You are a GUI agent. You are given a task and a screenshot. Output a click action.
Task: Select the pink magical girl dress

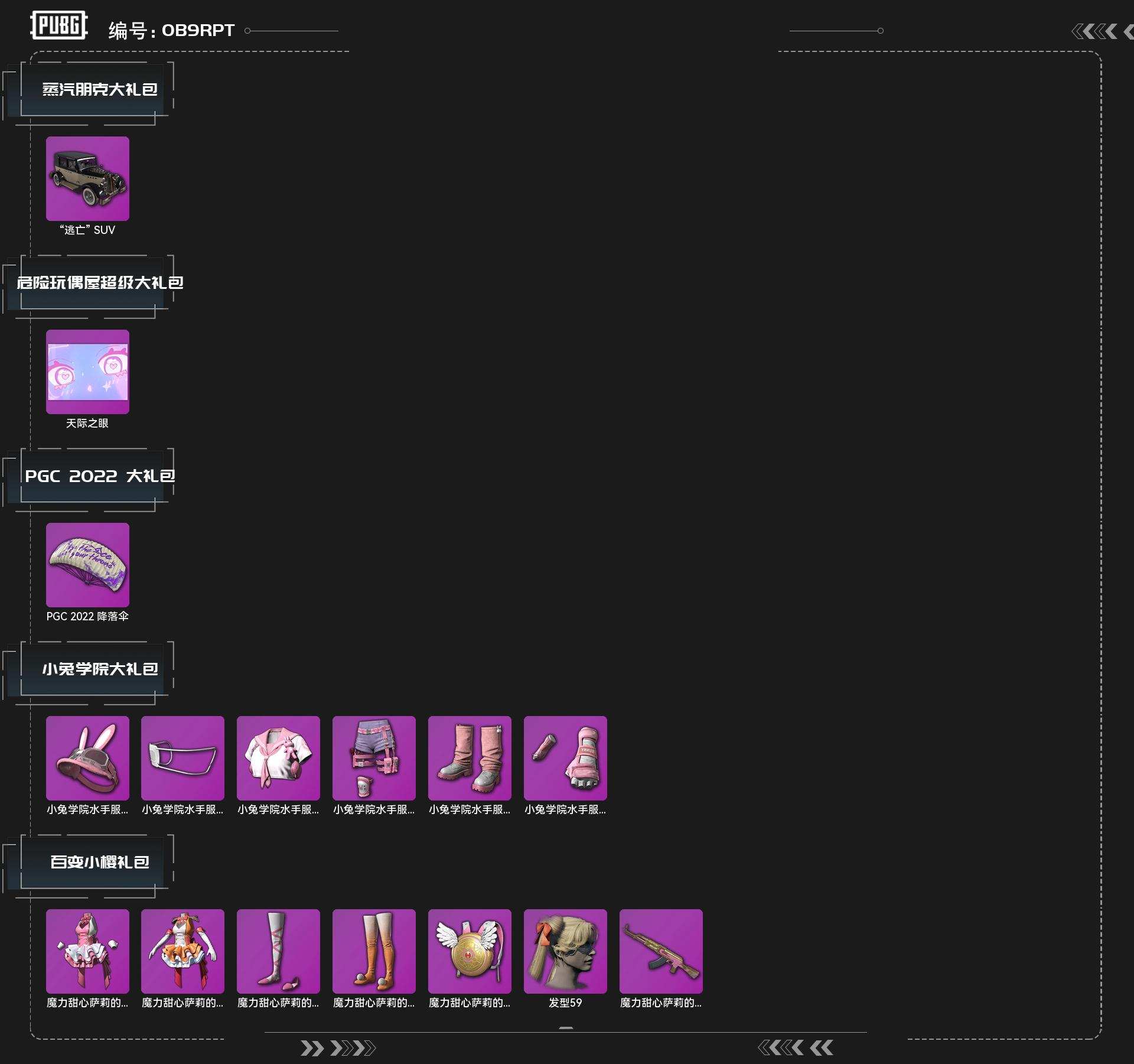[87, 951]
